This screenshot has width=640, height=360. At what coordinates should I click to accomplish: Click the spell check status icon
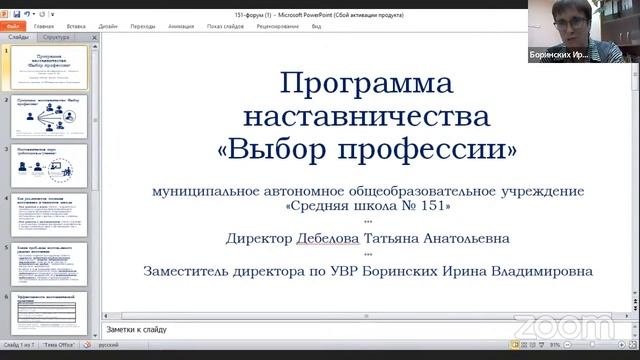(x=87, y=345)
